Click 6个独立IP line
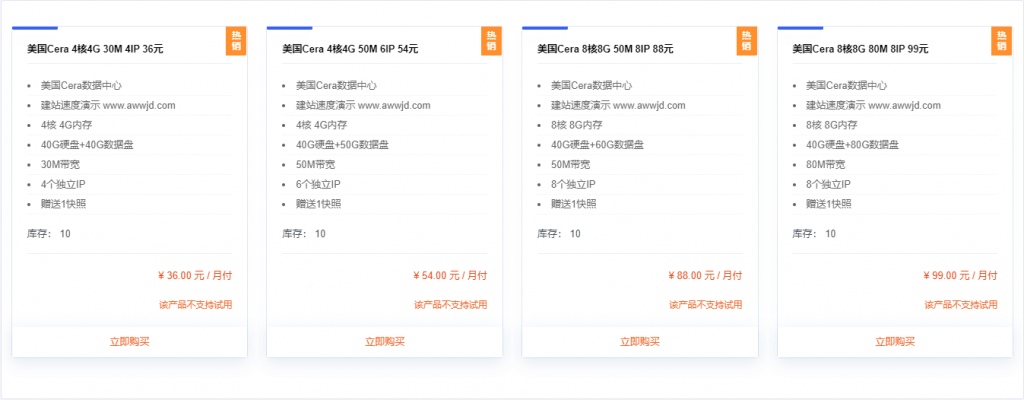1024x400 pixels. point(318,184)
